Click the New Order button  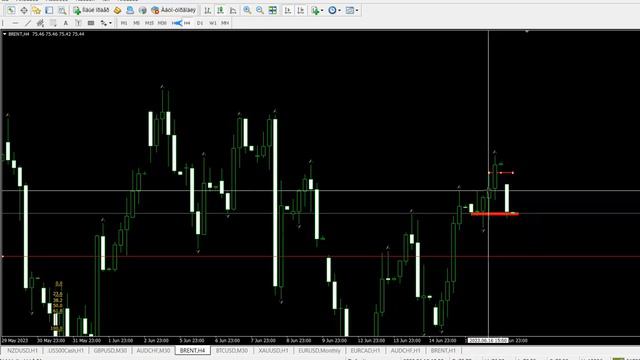pos(91,10)
